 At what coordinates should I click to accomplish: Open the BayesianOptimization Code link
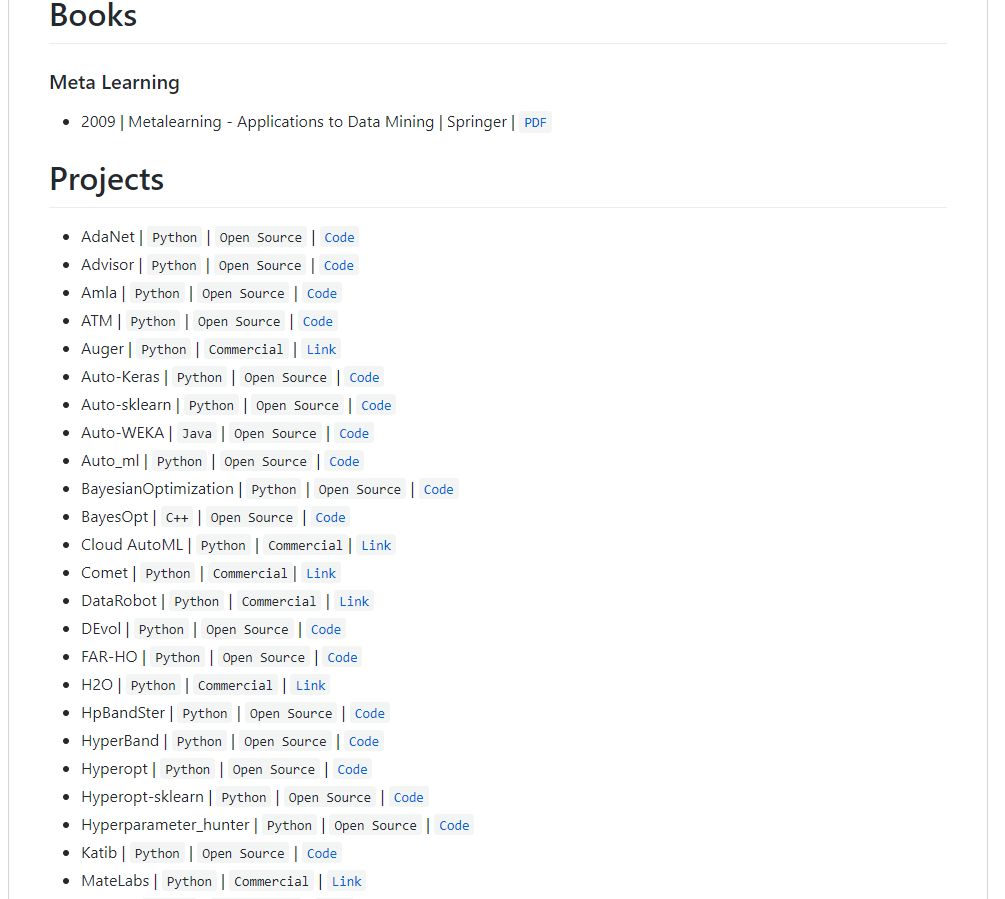point(438,490)
